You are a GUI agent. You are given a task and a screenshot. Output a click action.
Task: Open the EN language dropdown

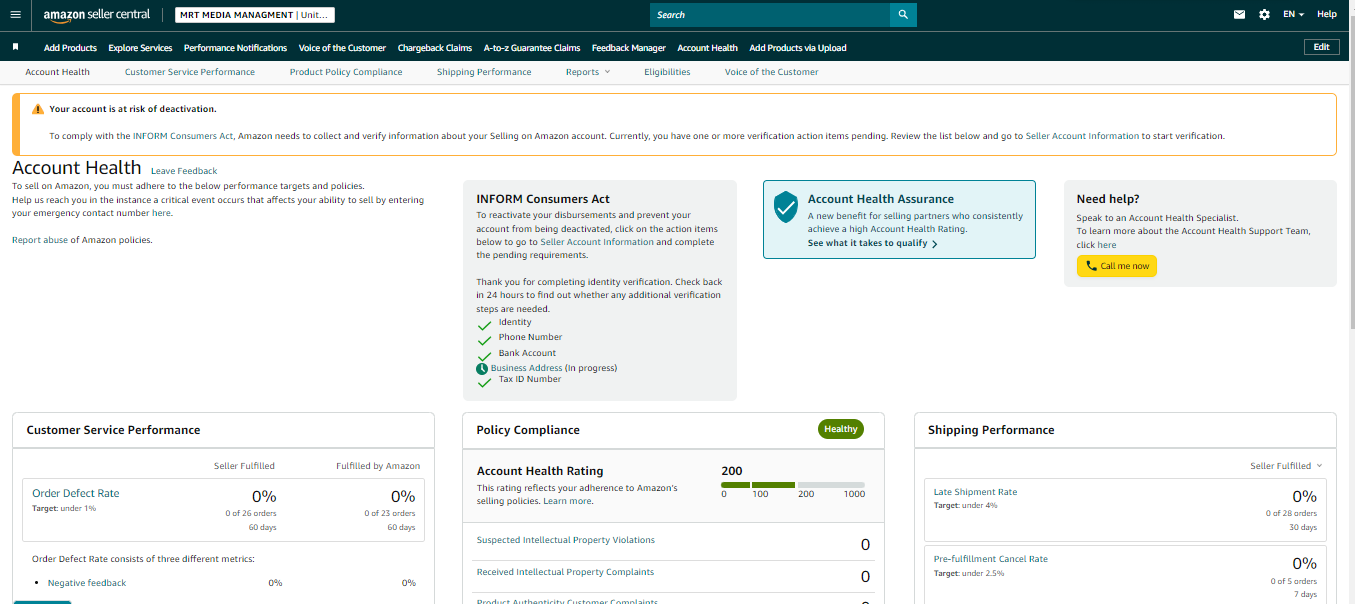coord(1293,15)
